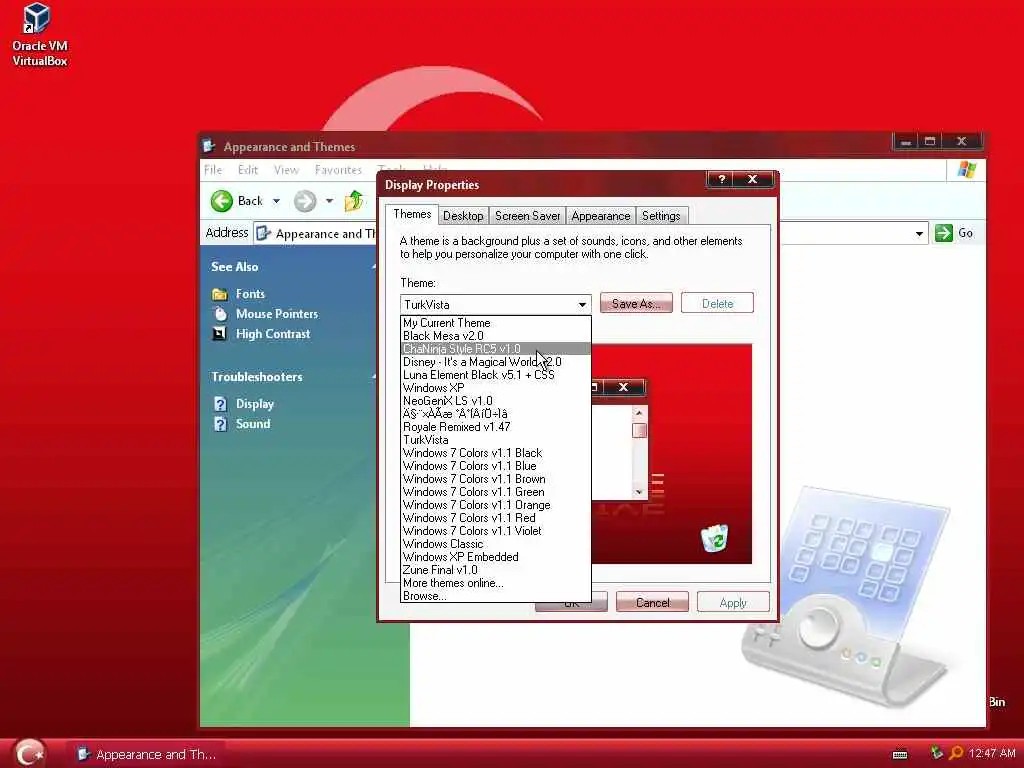Expand the Address bar dropdown arrow

point(919,233)
